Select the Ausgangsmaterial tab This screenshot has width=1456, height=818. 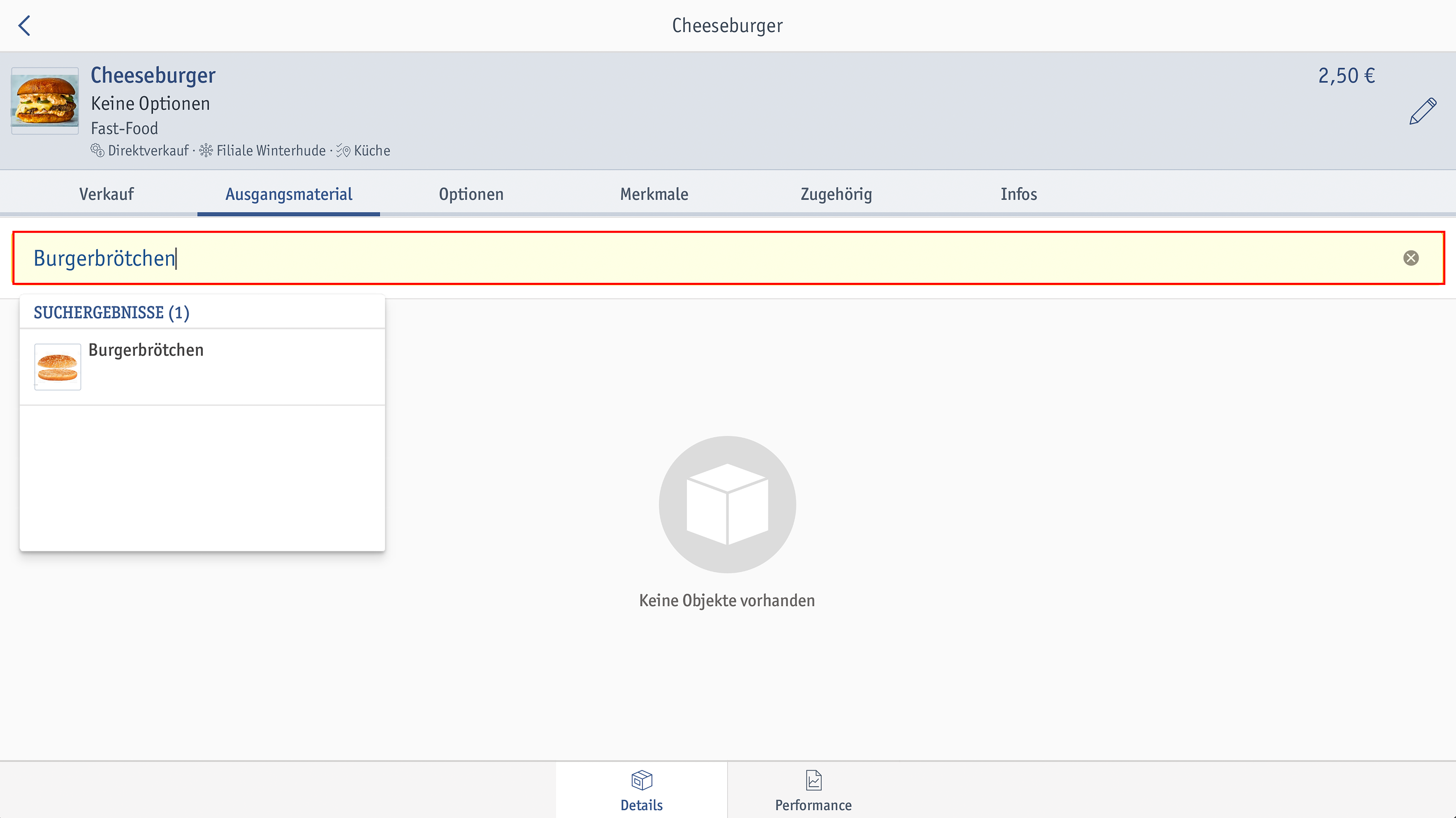click(x=289, y=194)
